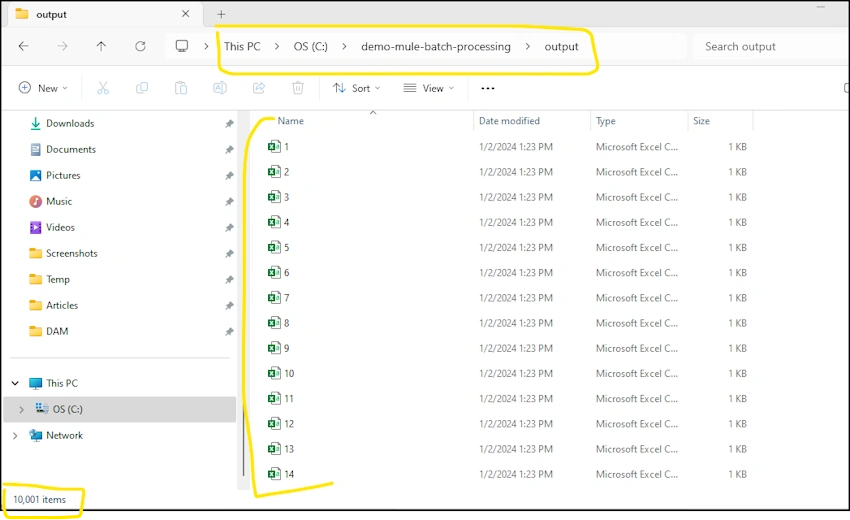
Task: Click pin icon beside Music
Action: [229, 202]
